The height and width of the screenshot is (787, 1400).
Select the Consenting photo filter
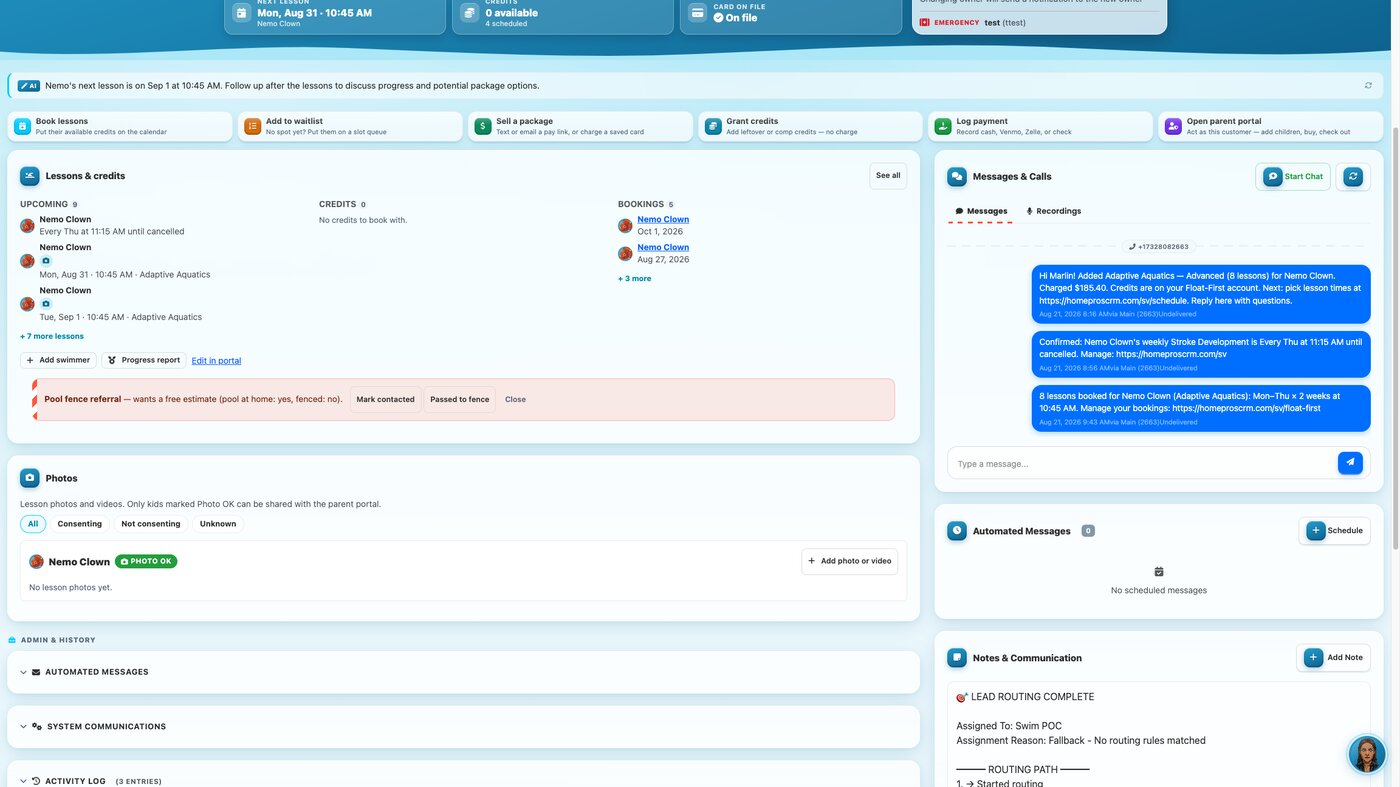[x=80, y=524]
